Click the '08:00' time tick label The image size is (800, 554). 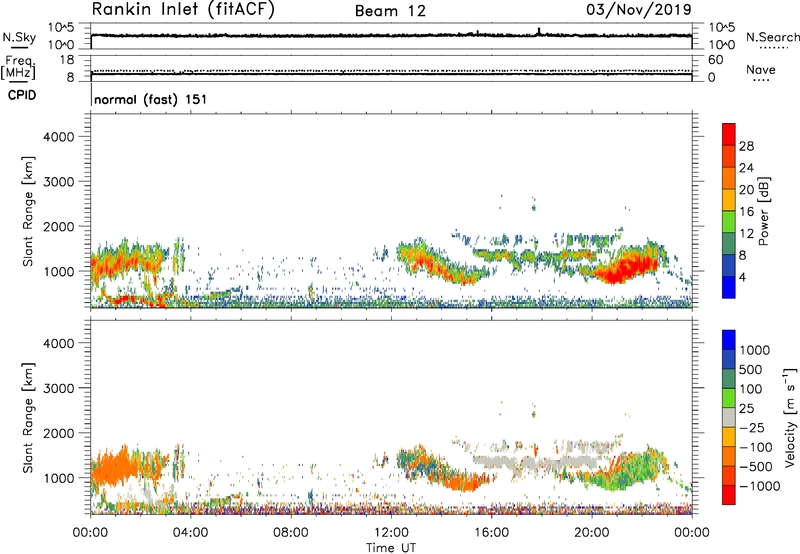click(x=291, y=533)
